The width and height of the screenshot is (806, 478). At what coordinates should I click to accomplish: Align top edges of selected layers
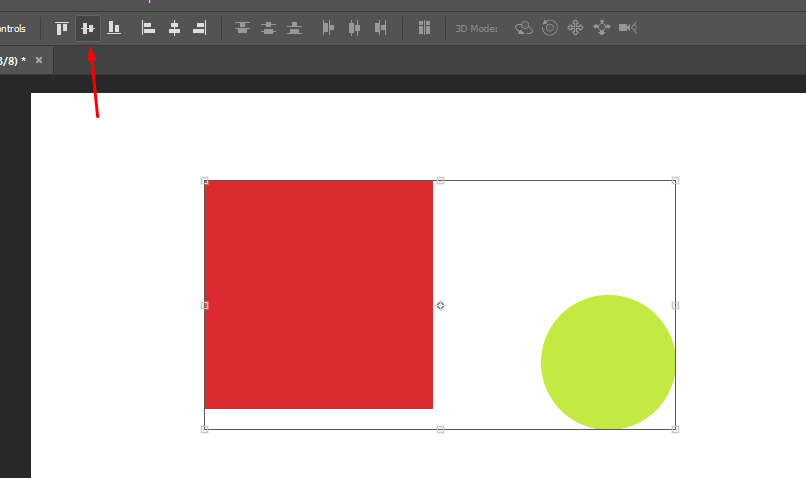tap(62, 28)
